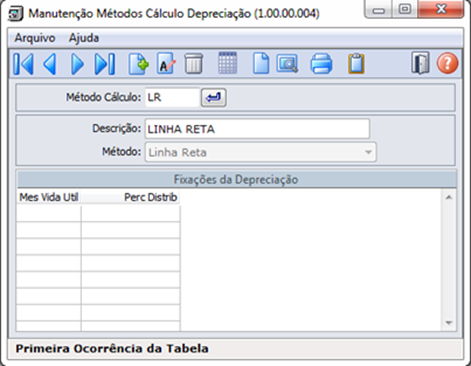Click the scroll down arrow of the grid
This screenshot has height=366, width=471.
(449, 323)
